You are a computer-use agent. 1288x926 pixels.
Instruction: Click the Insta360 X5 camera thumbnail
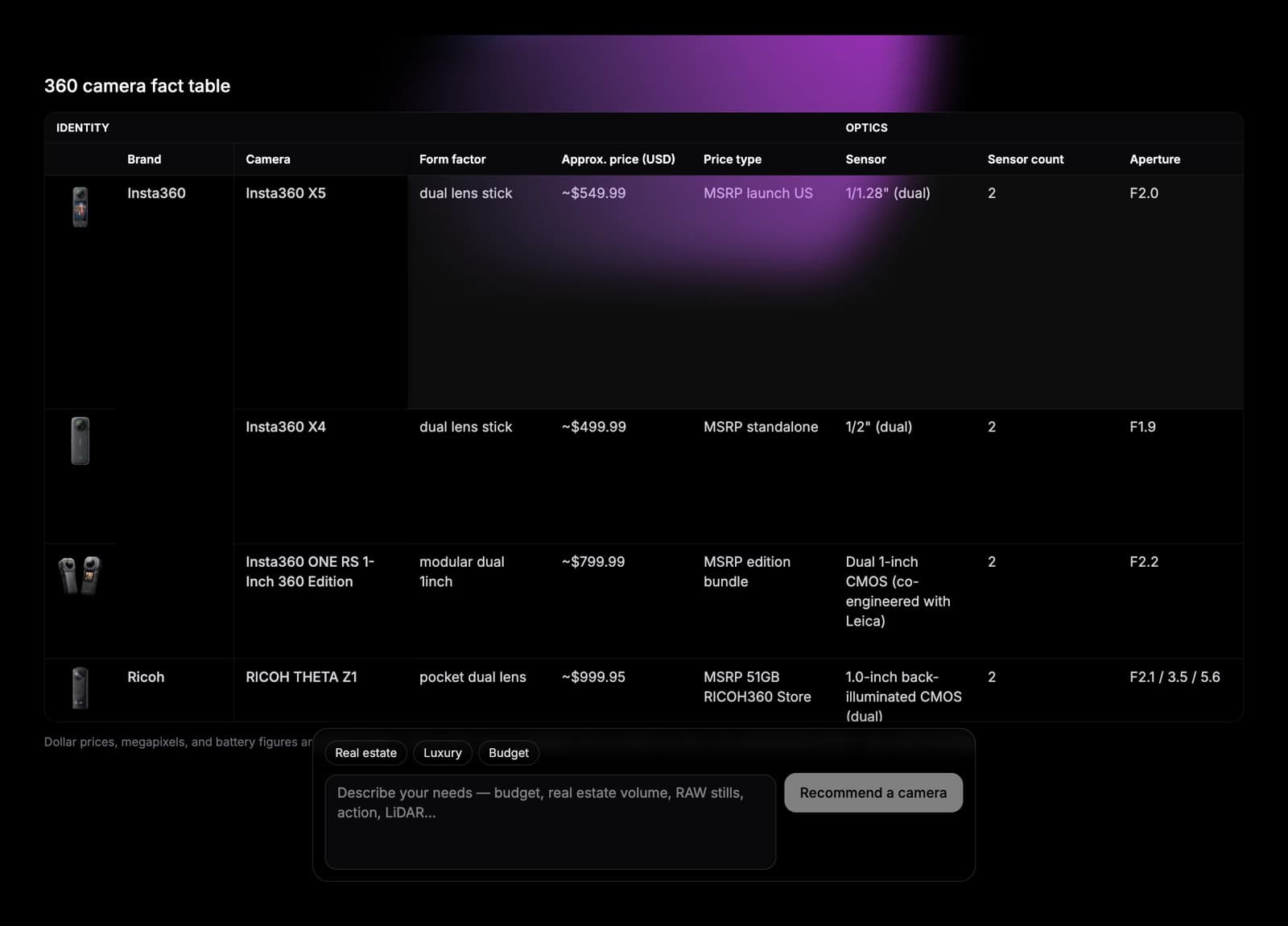[x=80, y=207]
